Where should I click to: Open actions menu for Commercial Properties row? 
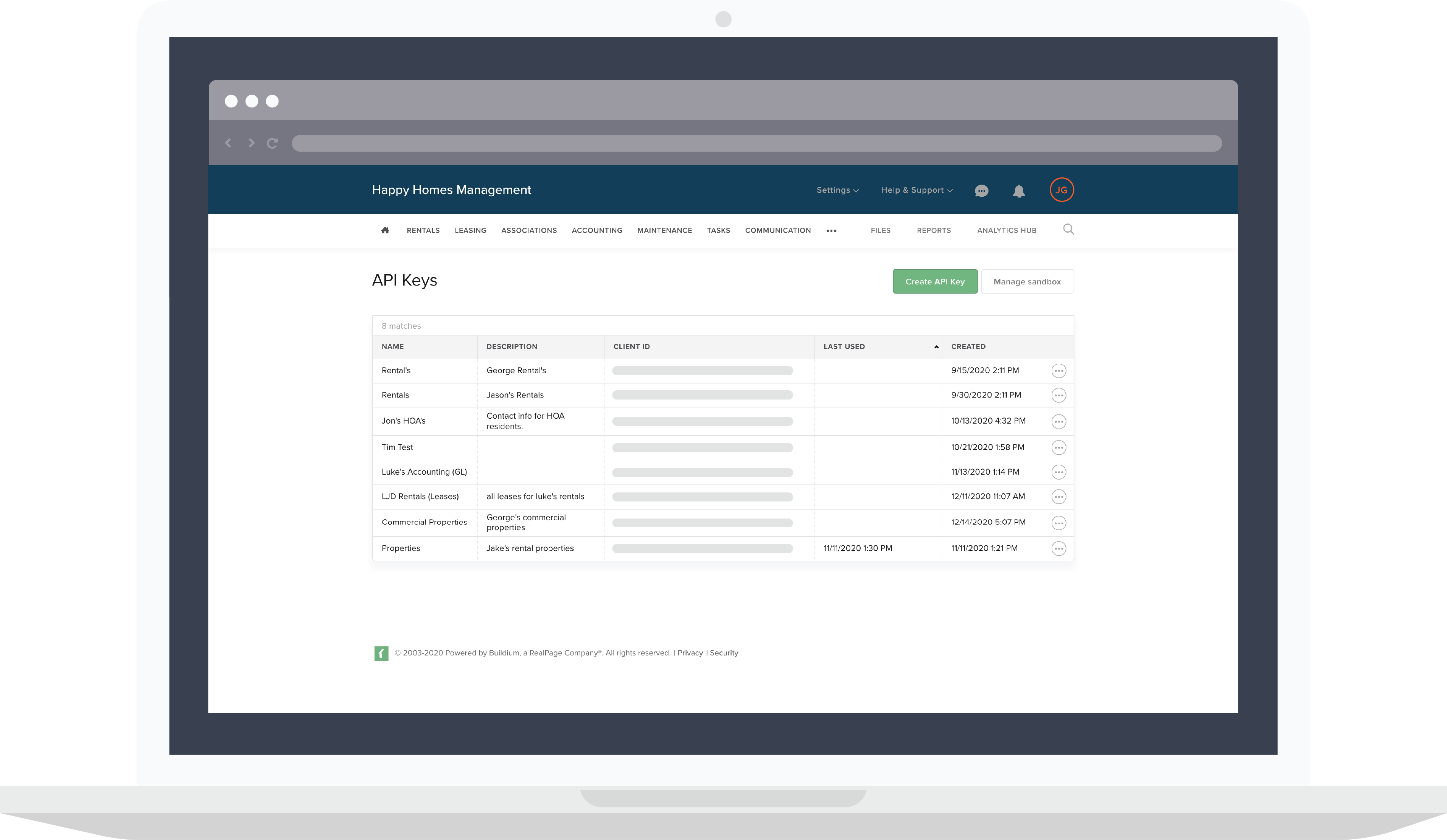click(1058, 522)
